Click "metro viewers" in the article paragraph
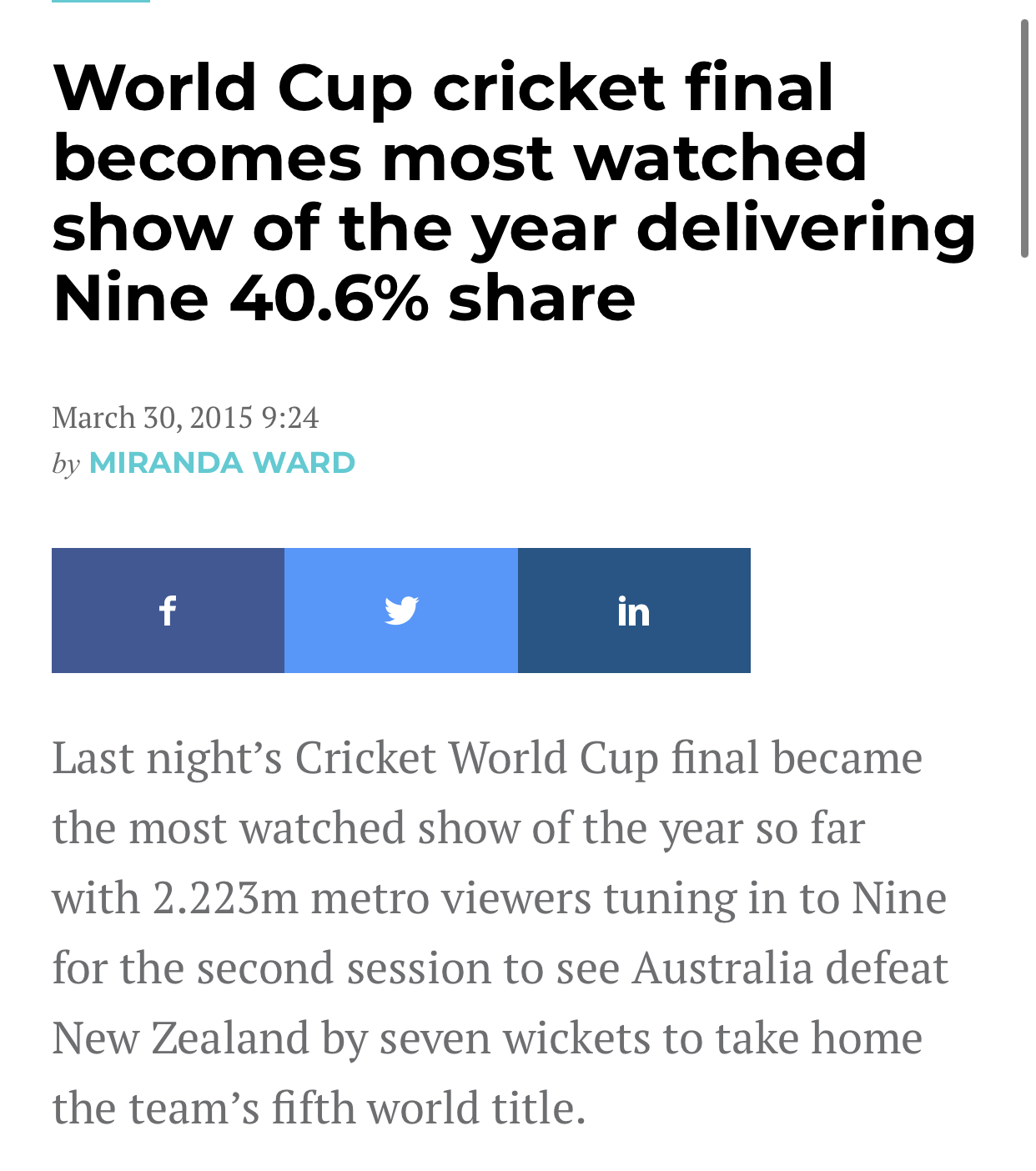 click(x=450, y=898)
